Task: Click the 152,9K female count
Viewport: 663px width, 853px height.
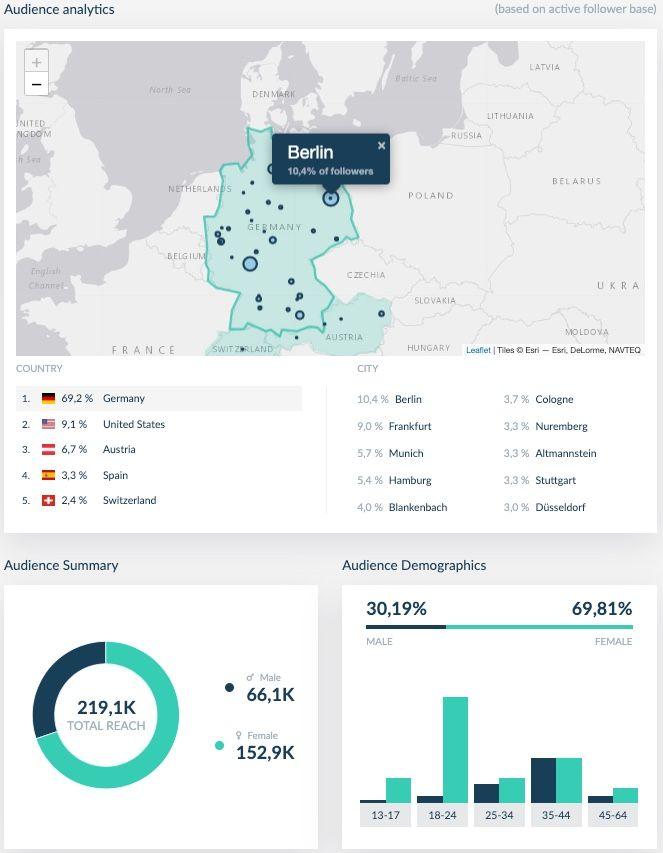Action: pos(265,753)
